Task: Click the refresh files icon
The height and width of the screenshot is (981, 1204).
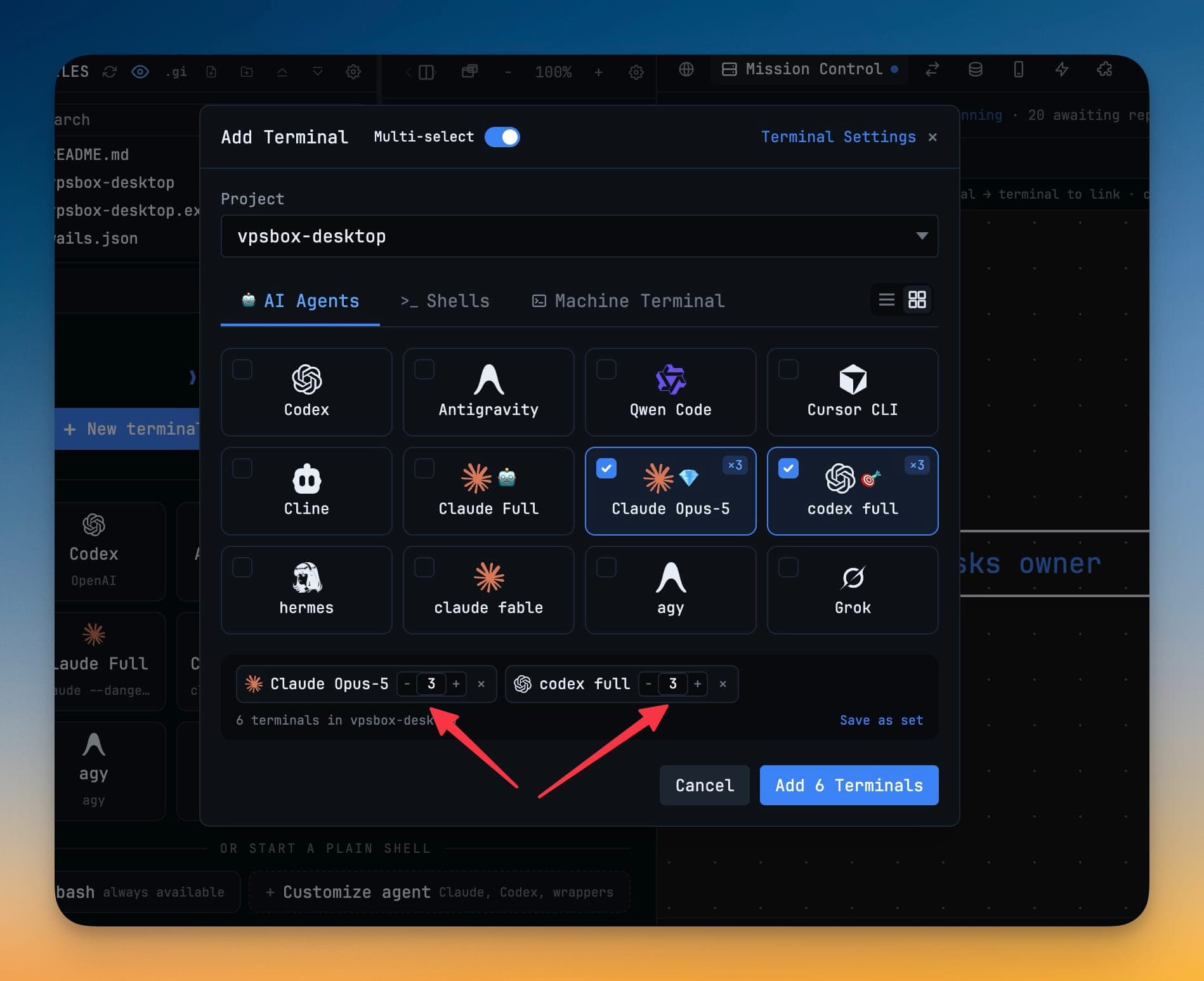Action: tap(110, 72)
